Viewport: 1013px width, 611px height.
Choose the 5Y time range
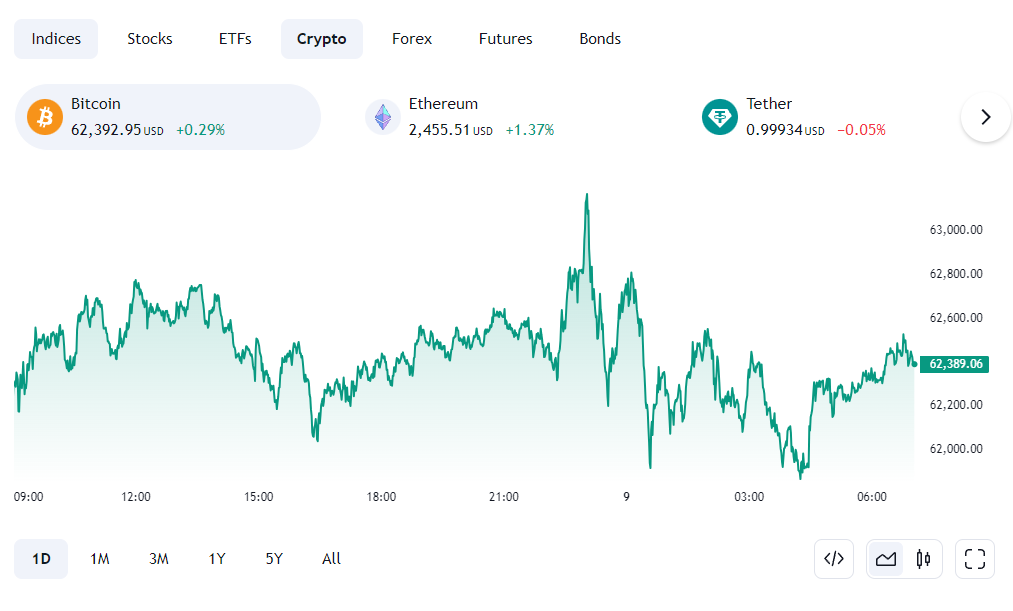tap(274, 559)
